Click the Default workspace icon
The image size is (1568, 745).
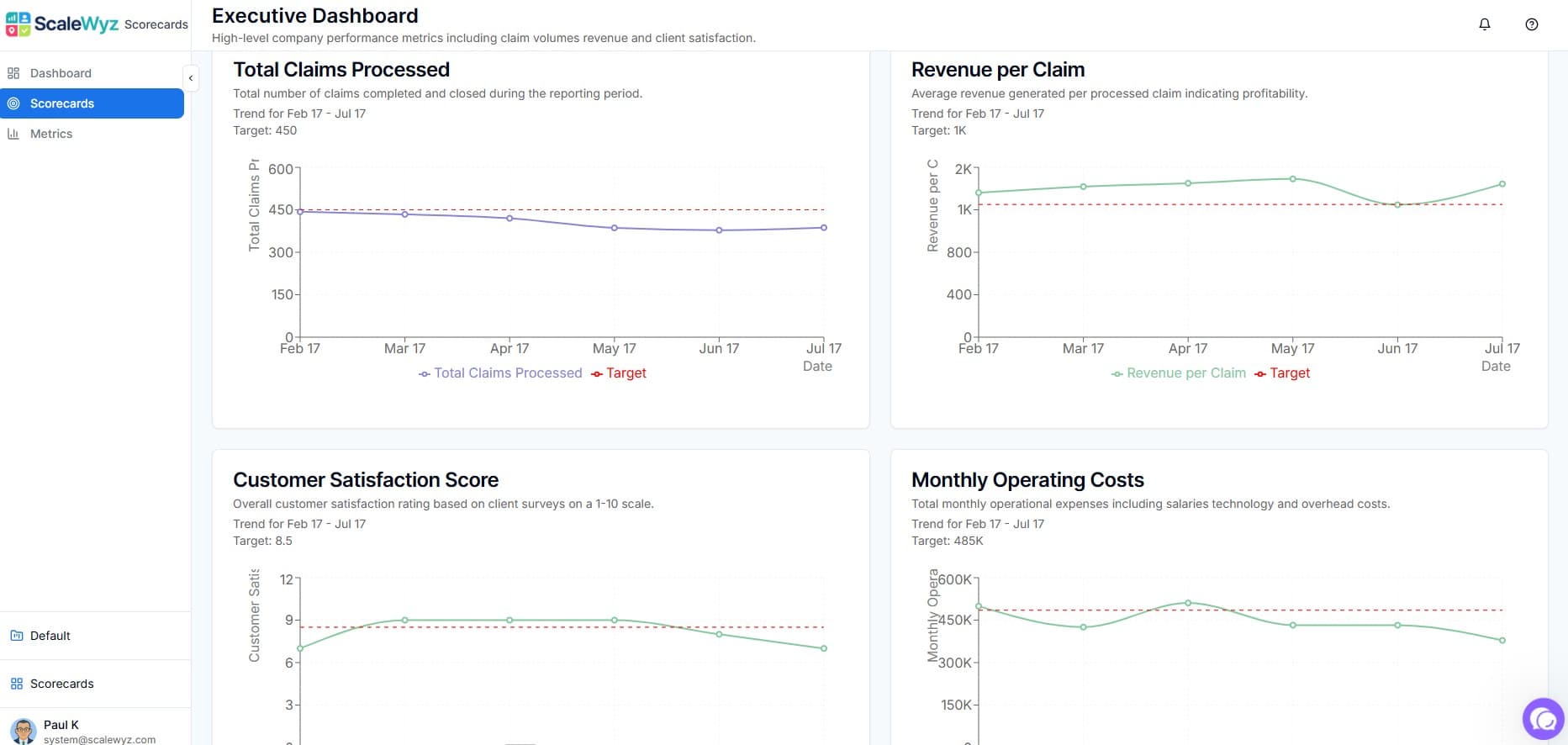(16, 636)
